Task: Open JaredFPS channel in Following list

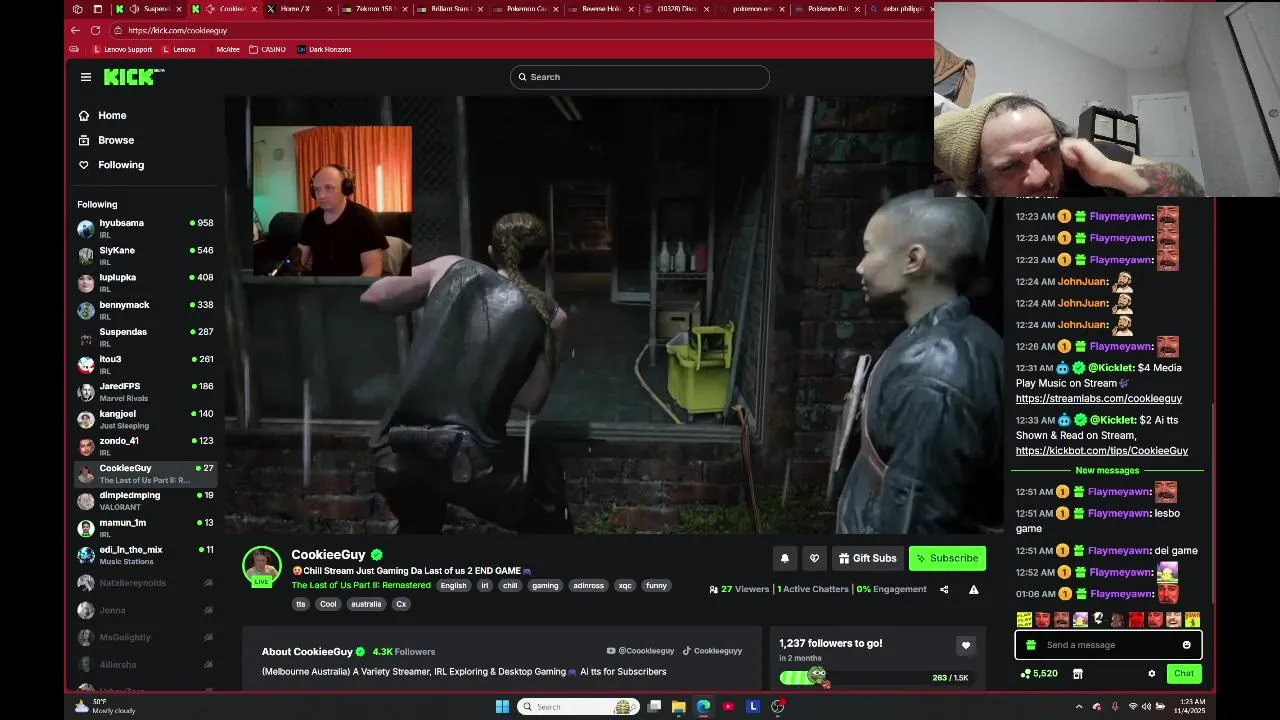Action: pyautogui.click(x=146, y=391)
